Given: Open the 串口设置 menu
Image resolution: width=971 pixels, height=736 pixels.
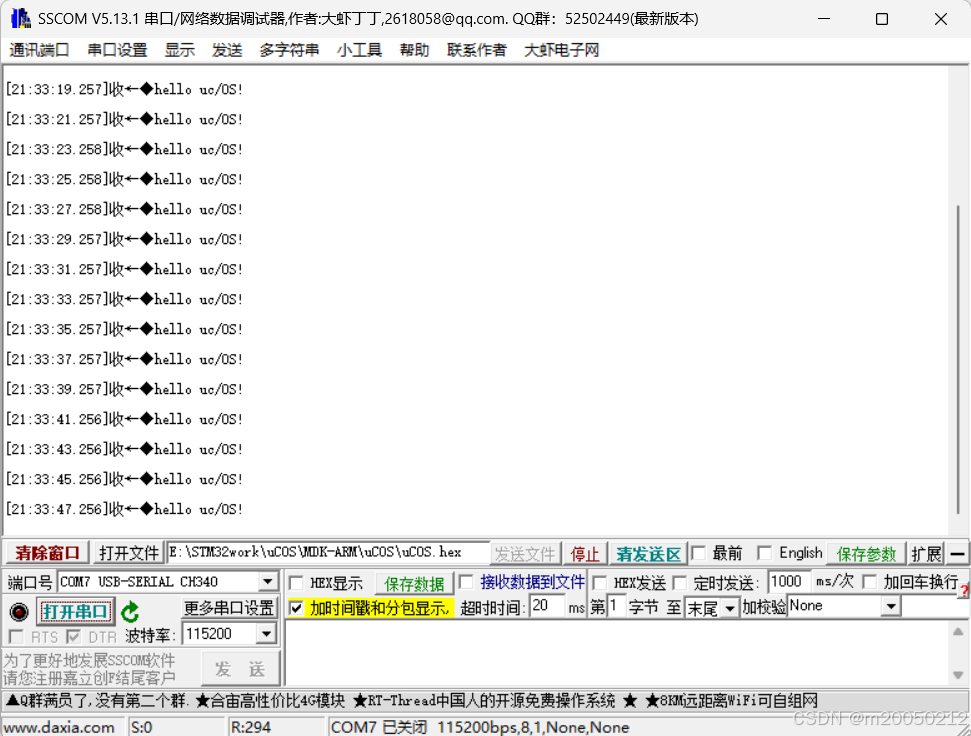Looking at the screenshot, I should (117, 50).
